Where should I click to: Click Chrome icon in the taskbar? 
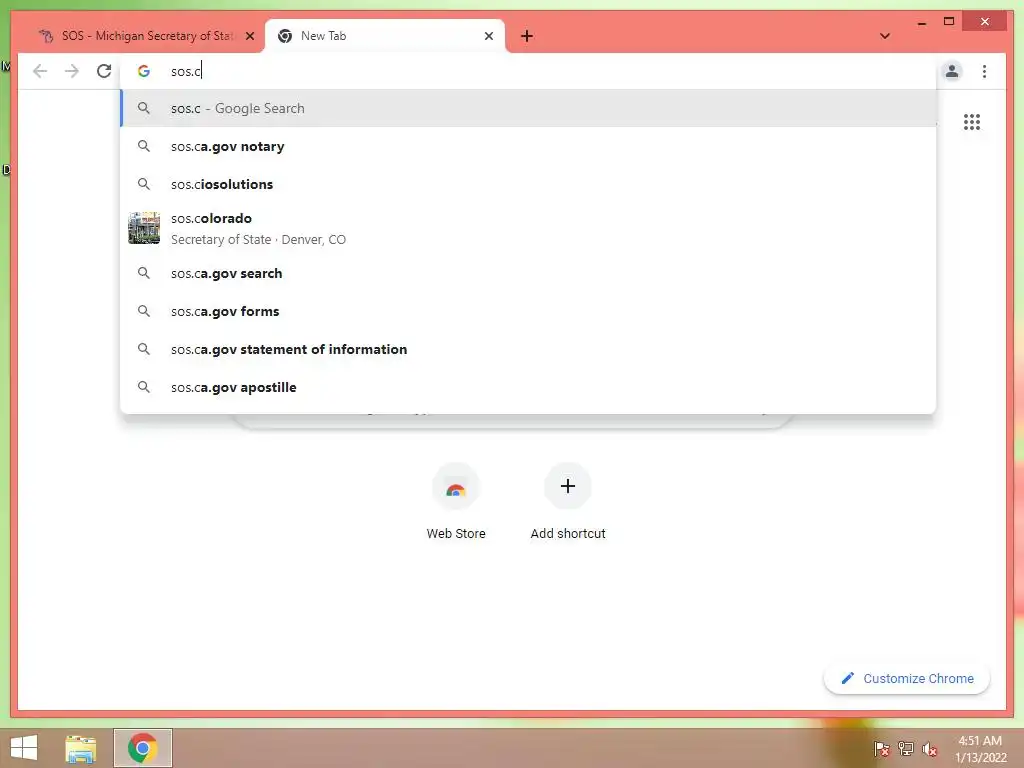point(142,748)
